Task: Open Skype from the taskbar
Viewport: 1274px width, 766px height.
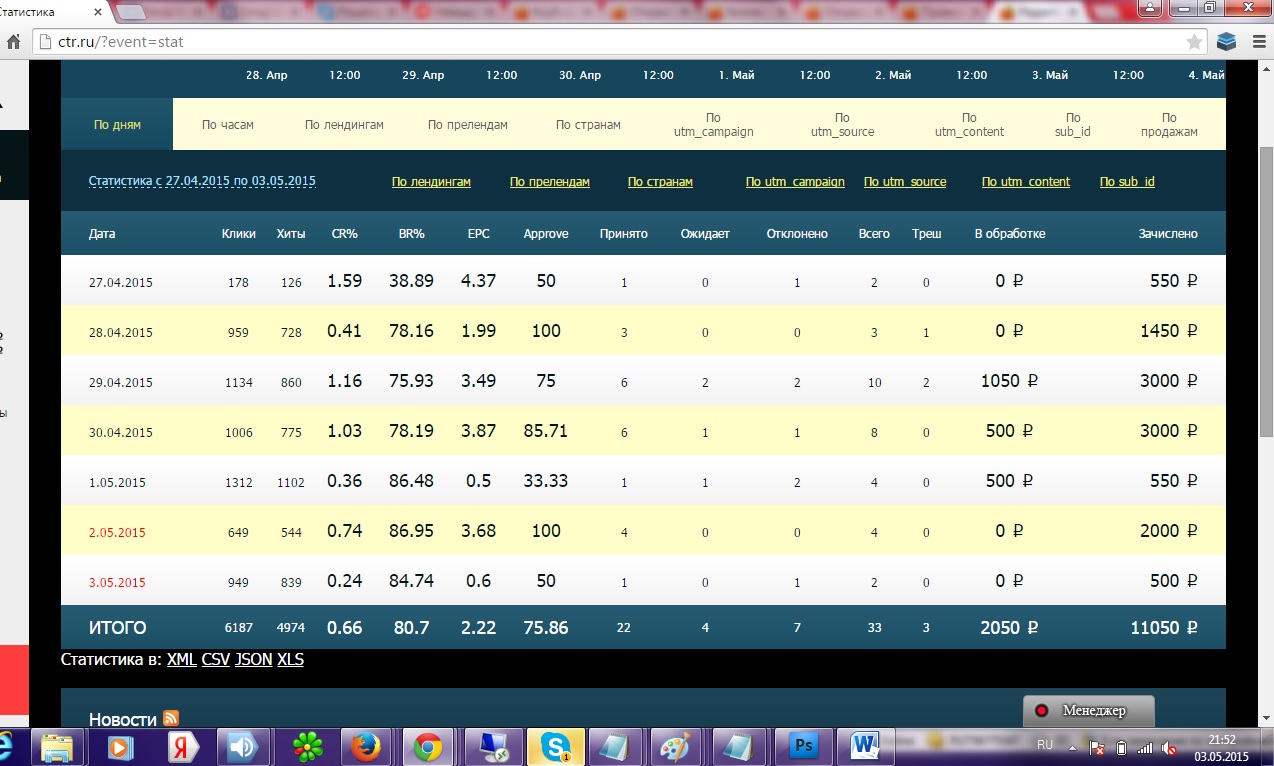Action: pyautogui.click(x=556, y=746)
